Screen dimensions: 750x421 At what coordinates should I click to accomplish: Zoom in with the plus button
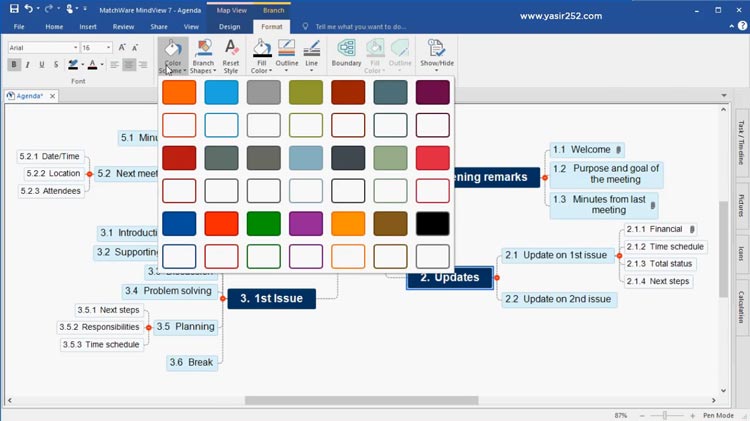pyautogui.click(x=692, y=415)
